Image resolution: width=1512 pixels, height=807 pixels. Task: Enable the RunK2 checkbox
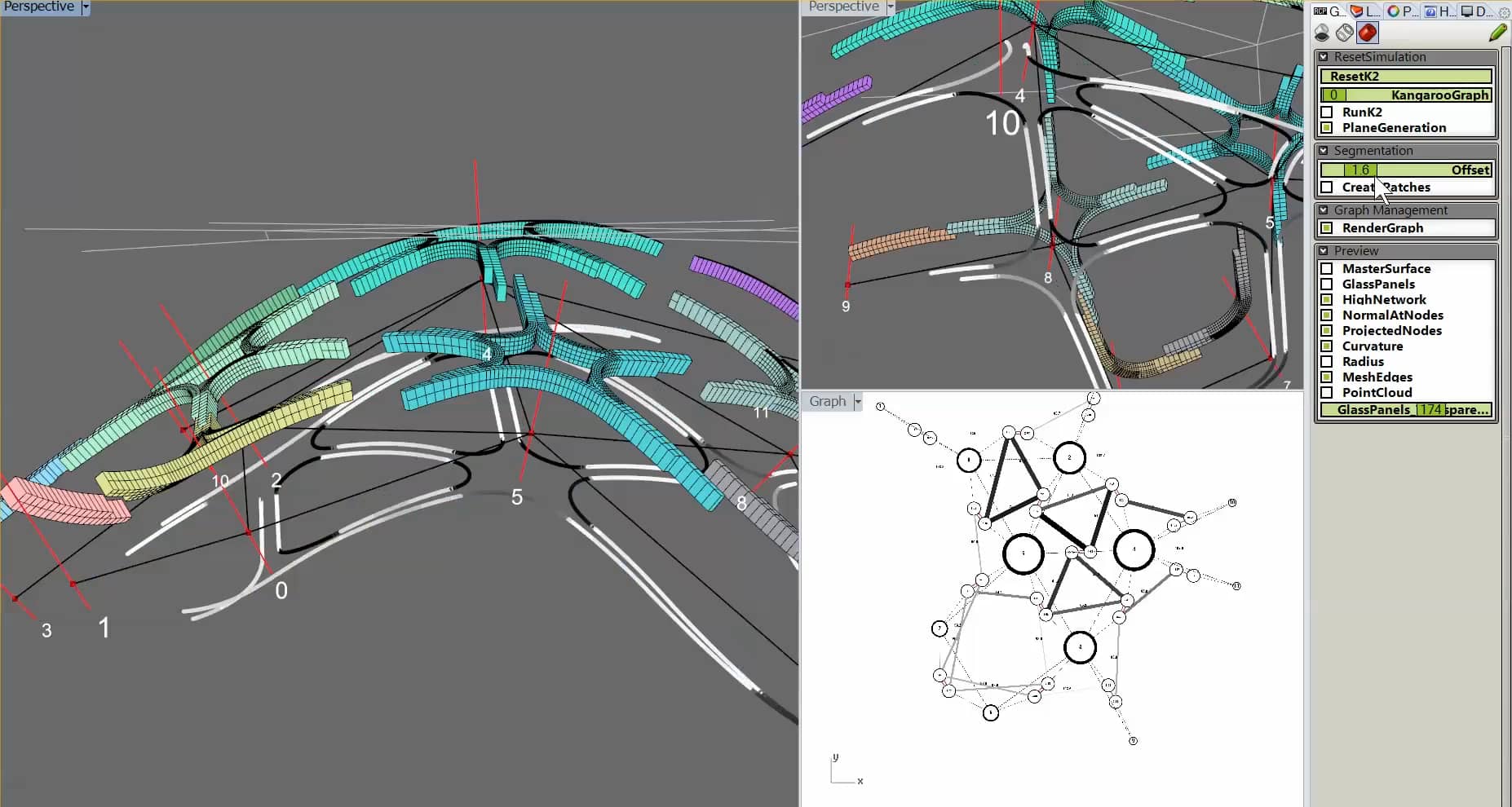(1328, 112)
